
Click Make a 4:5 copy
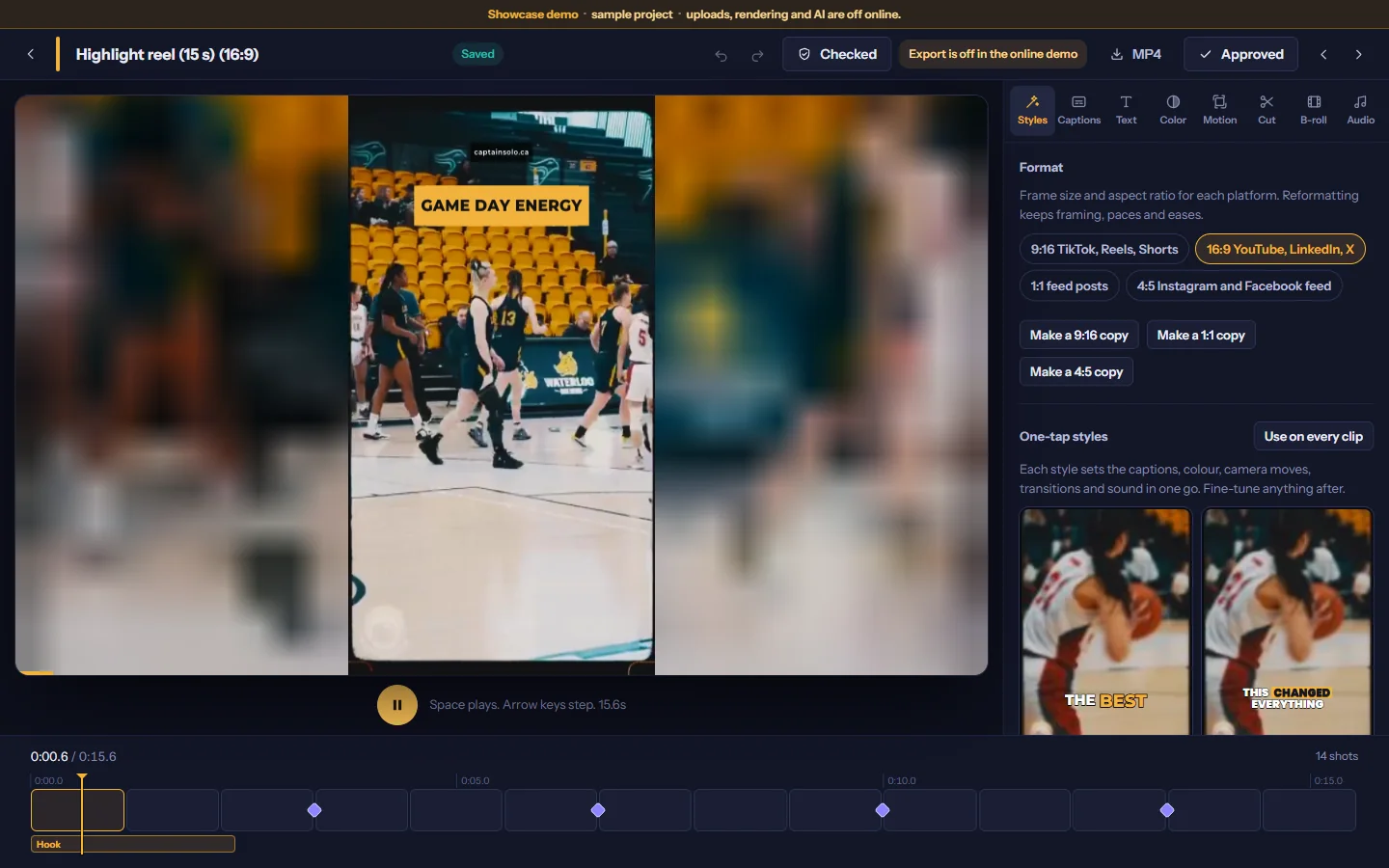1076,371
